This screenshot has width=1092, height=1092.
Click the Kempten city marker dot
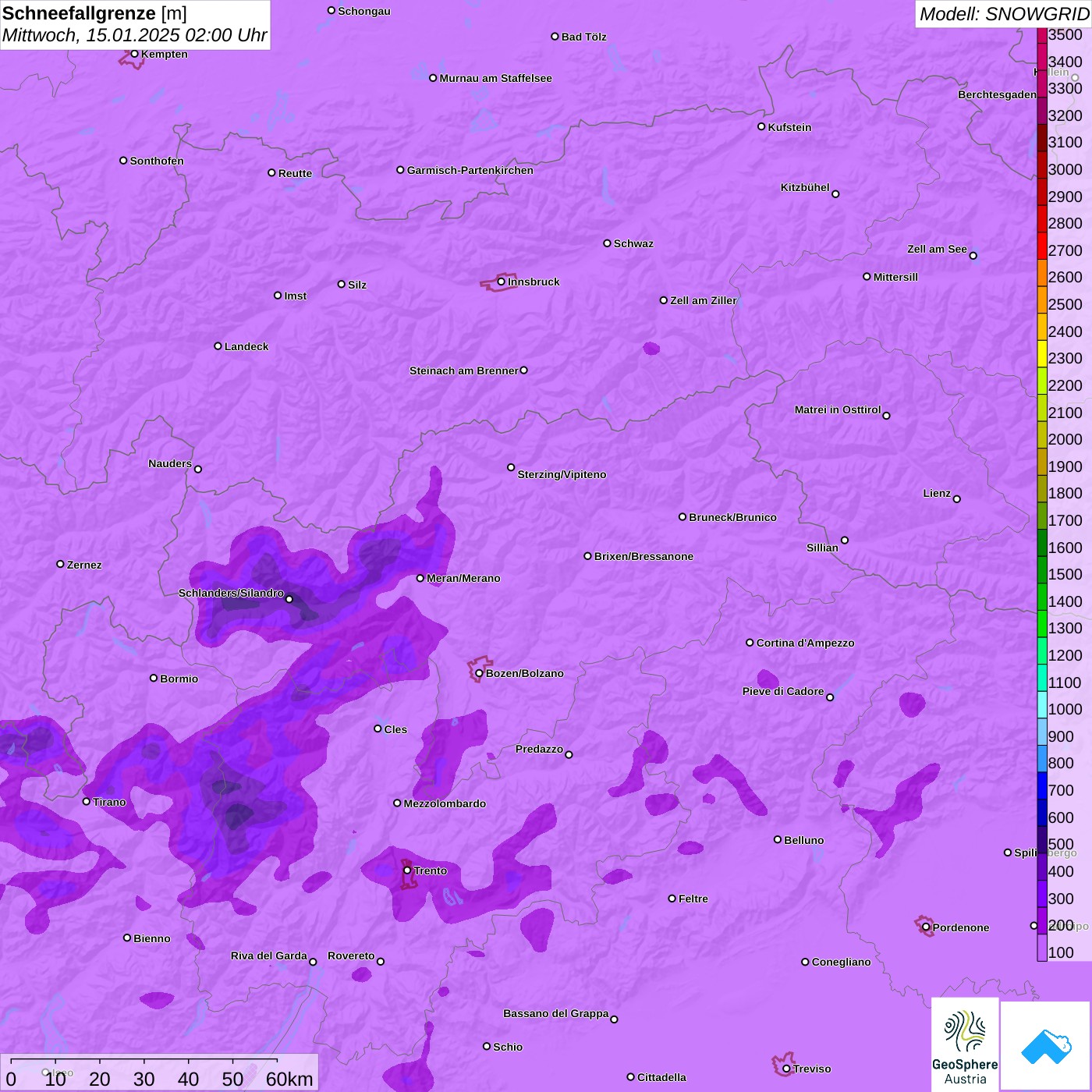pyautogui.click(x=135, y=54)
